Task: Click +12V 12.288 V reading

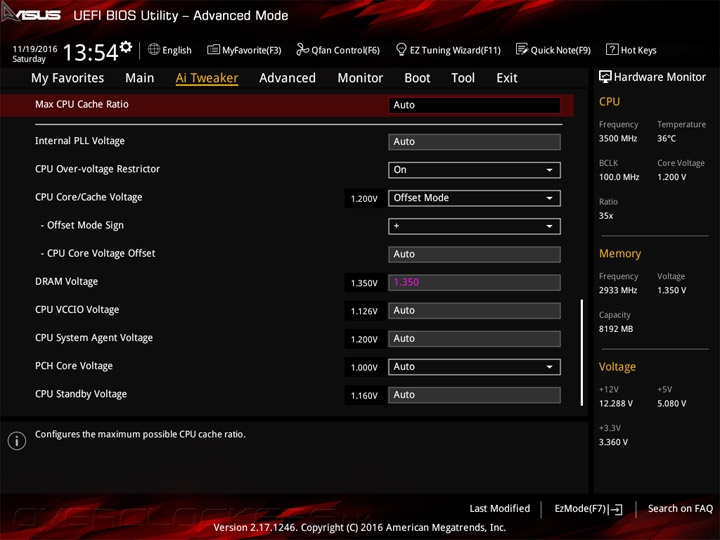Action: [616, 404]
